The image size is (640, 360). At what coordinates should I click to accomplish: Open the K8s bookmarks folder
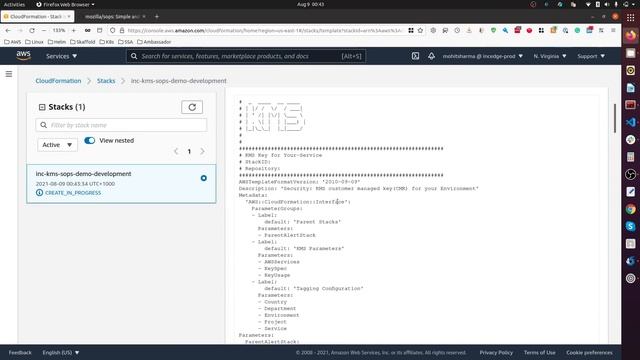107,42
